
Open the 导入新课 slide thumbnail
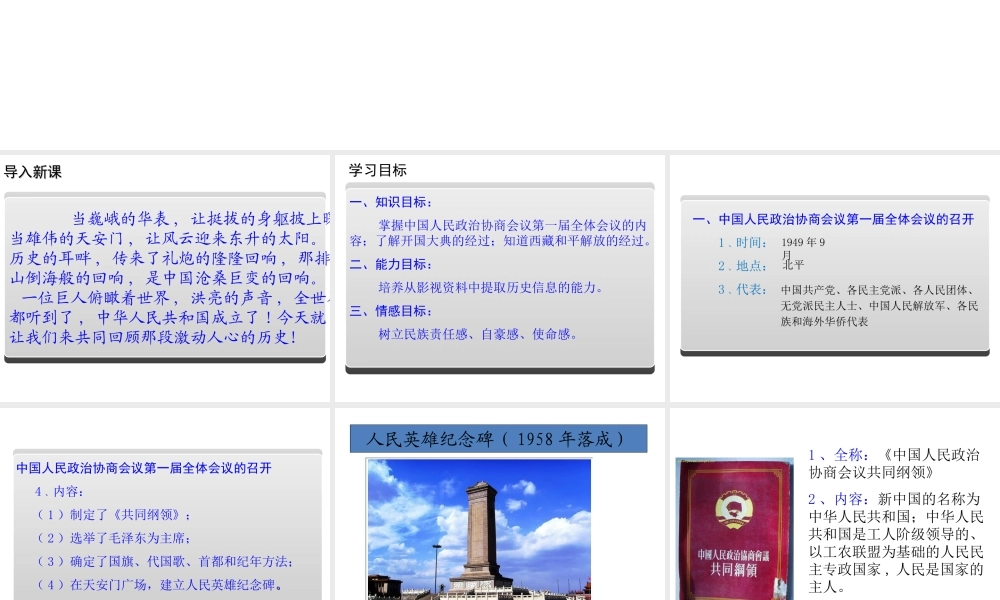tap(165, 279)
